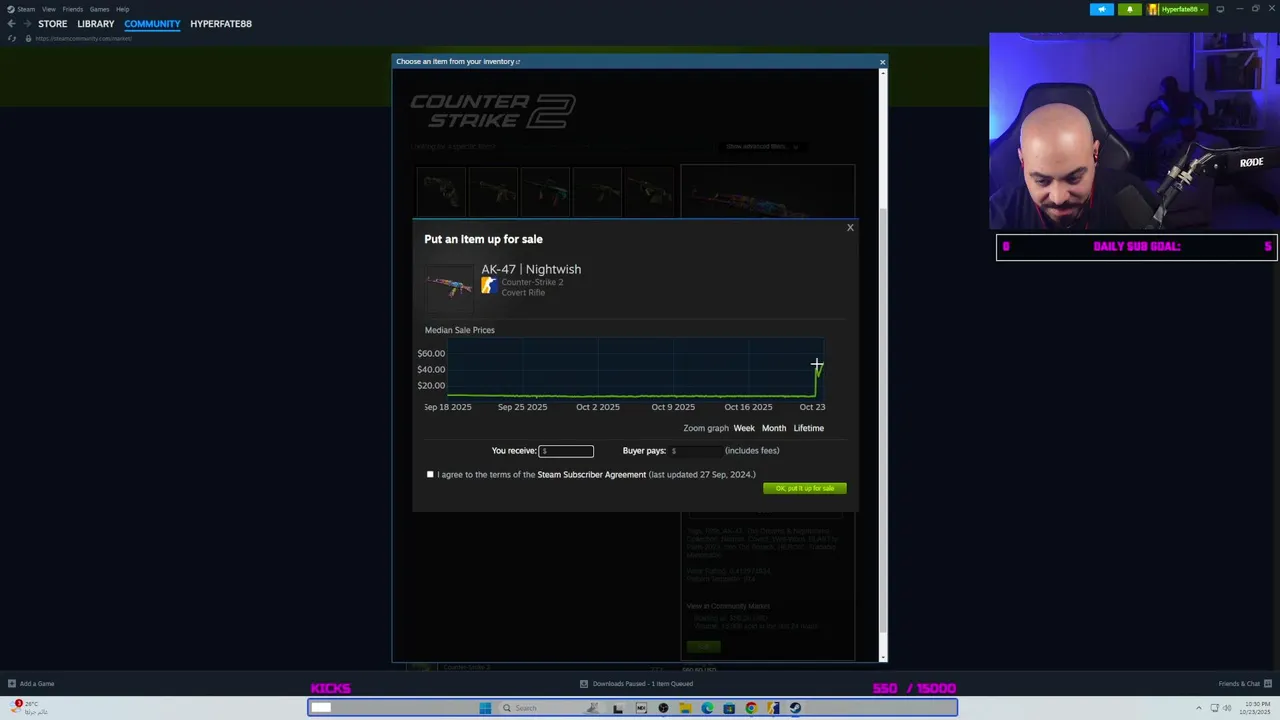Click the Buyer pays price field
1280x720 pixels.
(x=695, y=451)
